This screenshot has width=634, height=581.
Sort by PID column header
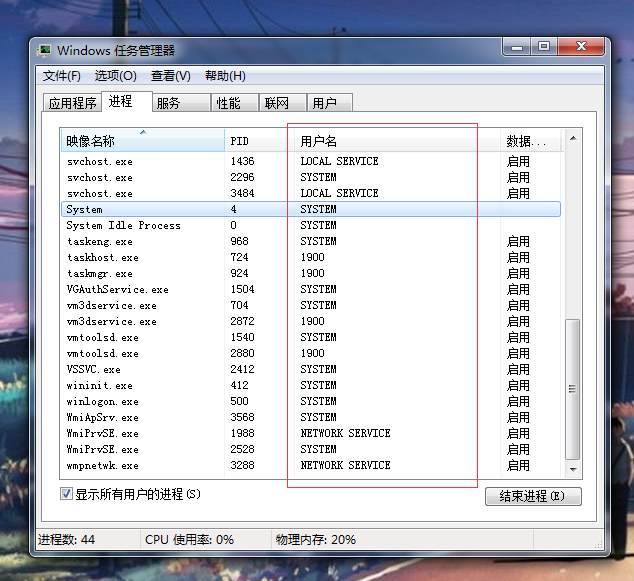tap(259, 141)
